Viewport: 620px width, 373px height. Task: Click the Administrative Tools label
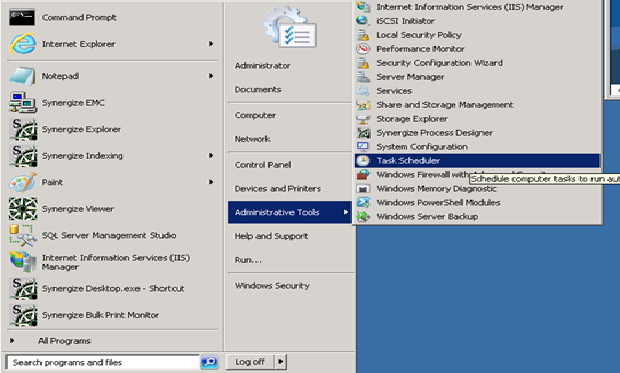pyautogui.click(x=277, y=212)
